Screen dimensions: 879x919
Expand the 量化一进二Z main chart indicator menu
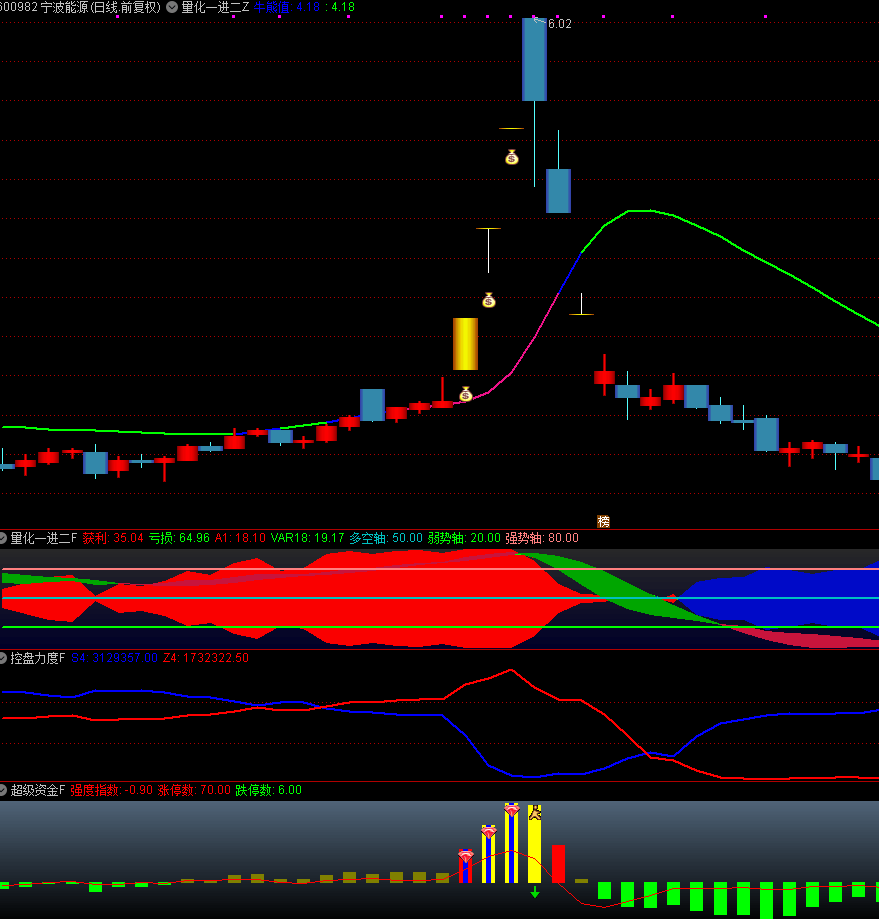click(172, 7)
